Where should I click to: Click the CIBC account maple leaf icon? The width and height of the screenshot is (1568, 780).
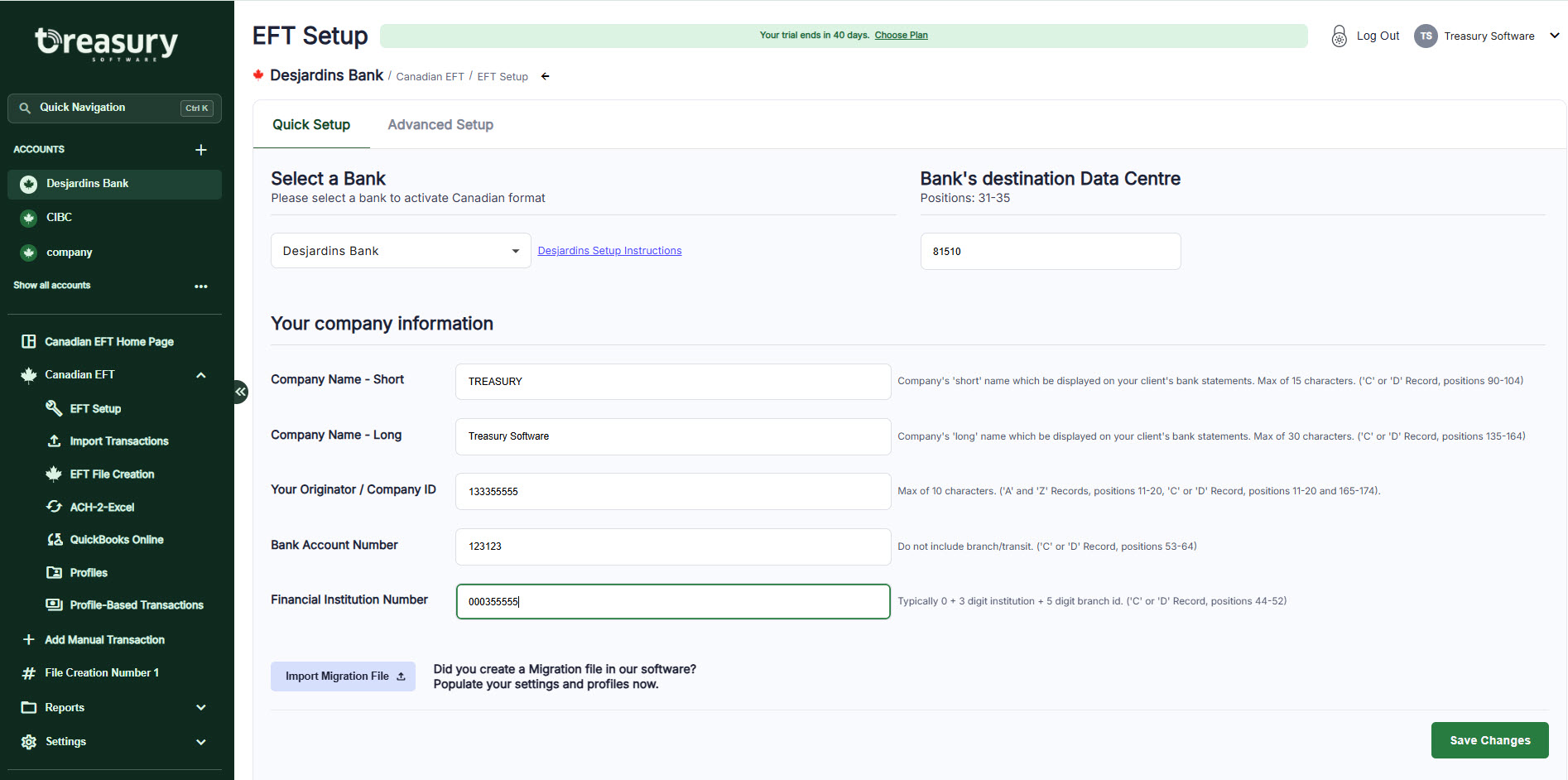click(x=29, y=218)
